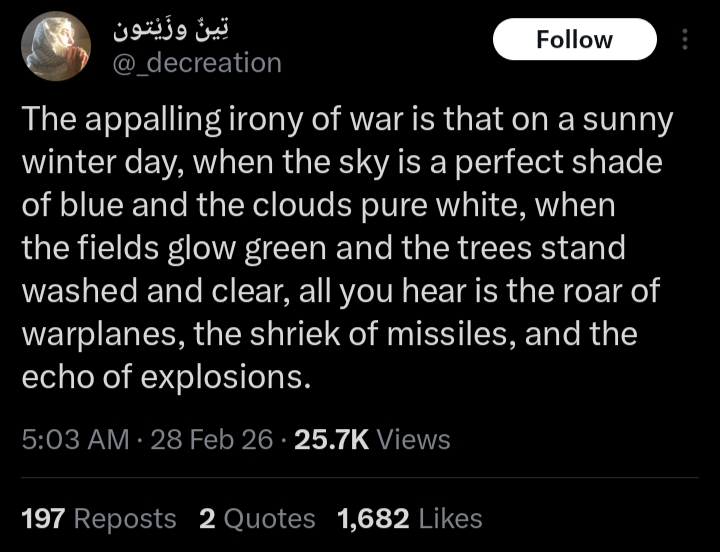Click the 5:03 AM timestamp
Viewport: 720px width, 552px height.
tap(75, 439)
